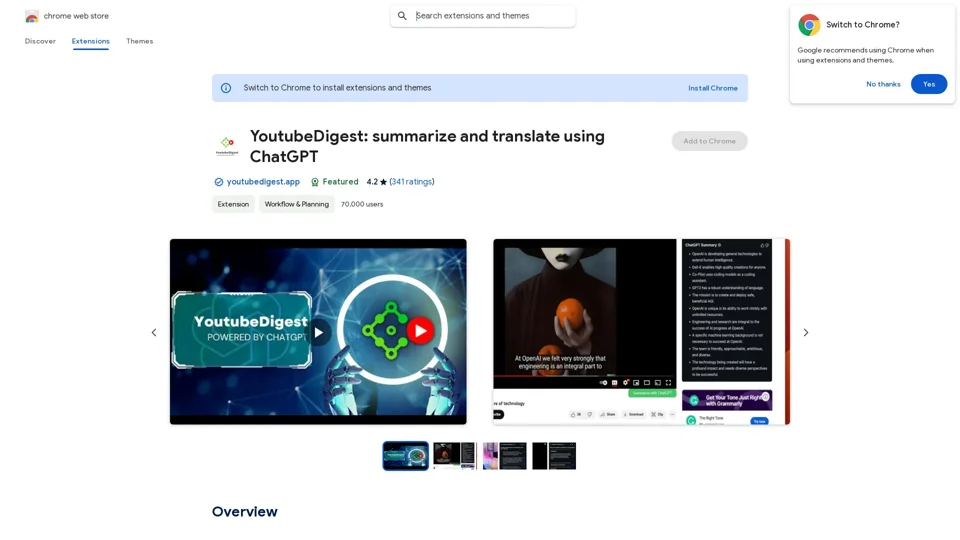Select the Extensions tab
The width and height of the screenshot is (960, 540).
pos(91,41)
